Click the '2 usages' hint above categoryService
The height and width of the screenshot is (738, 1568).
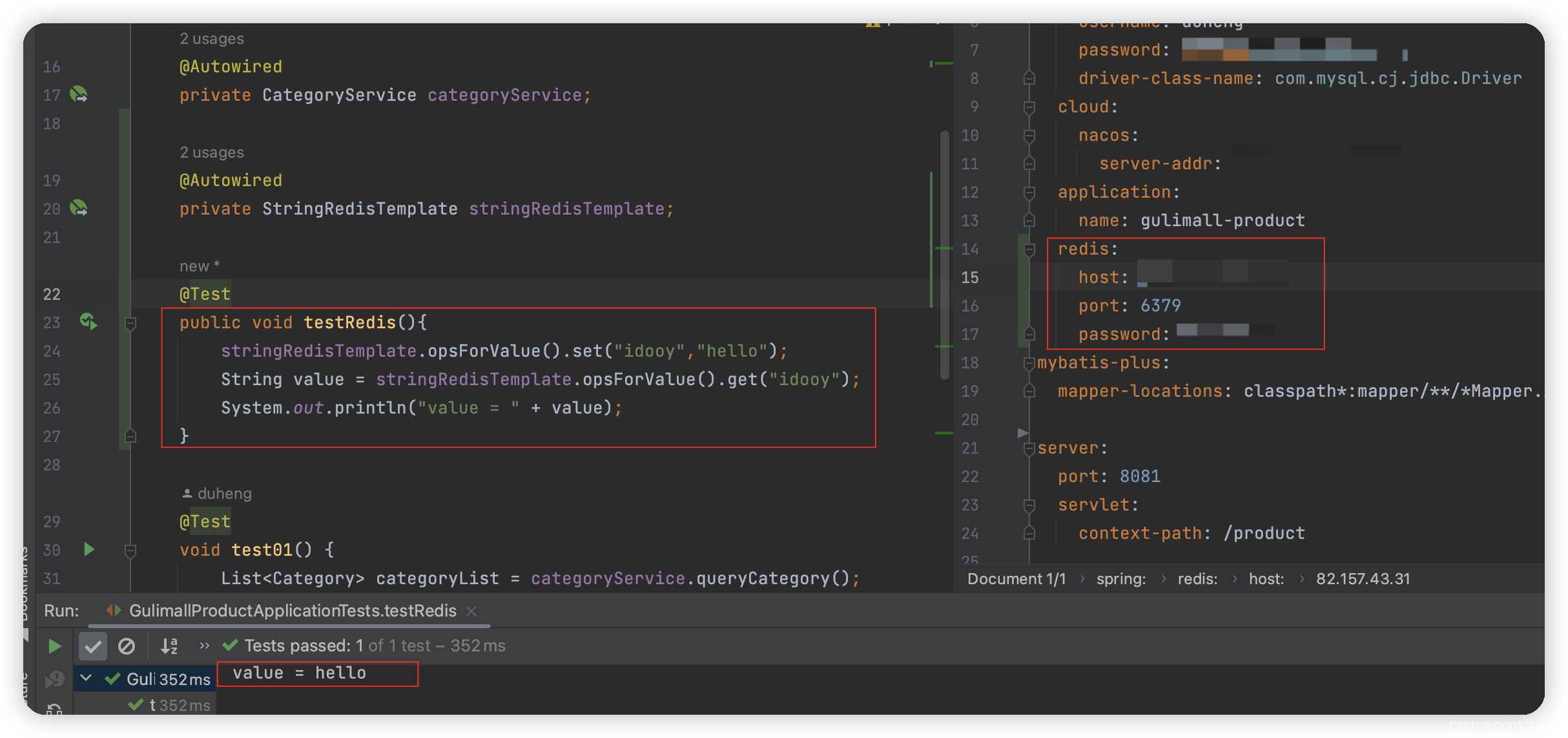[212, 39]
